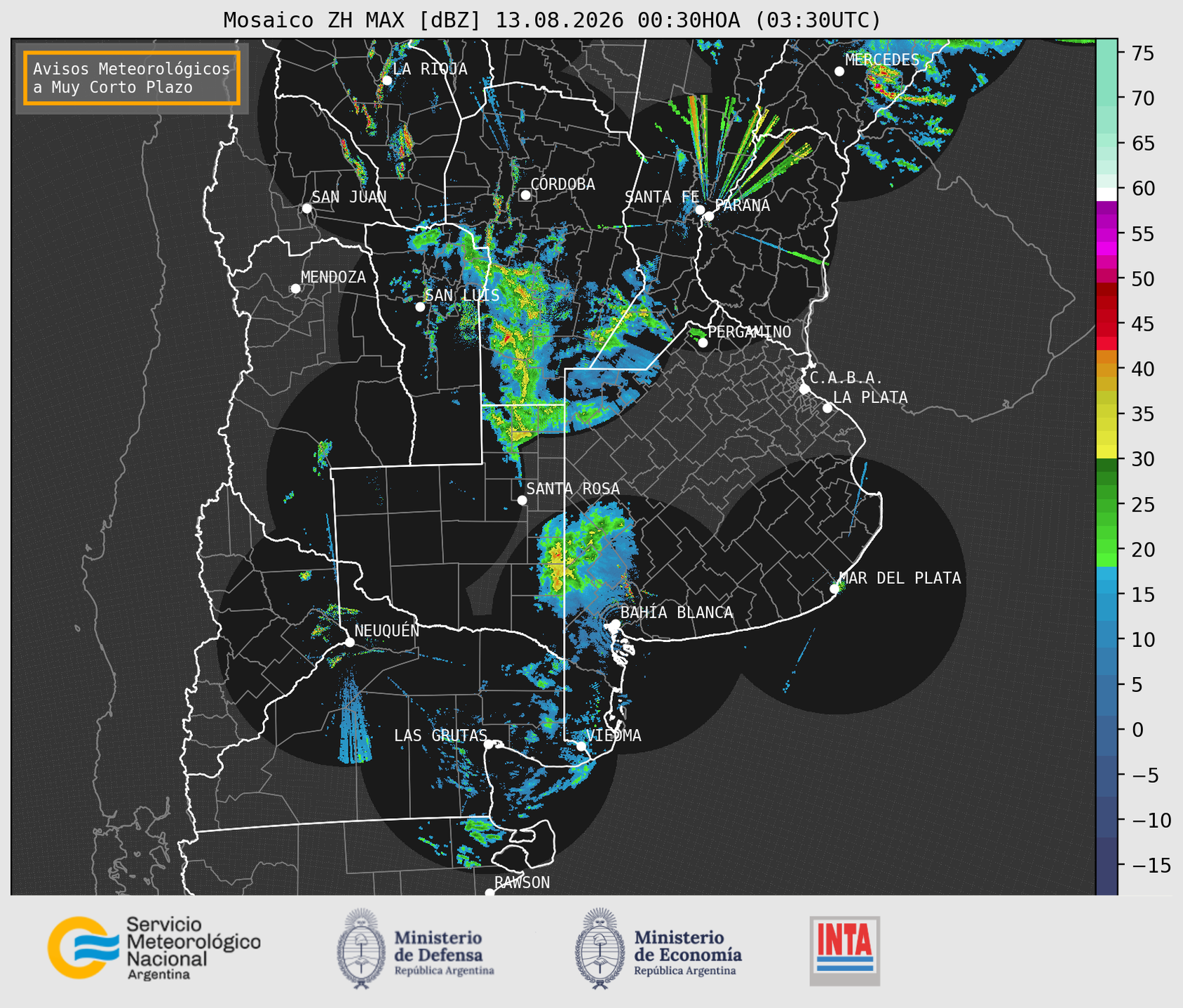Click the Ministerio de Defensa coat of arms
Viewport: 1183px width, 1008px height.
[x=361, y=948]
